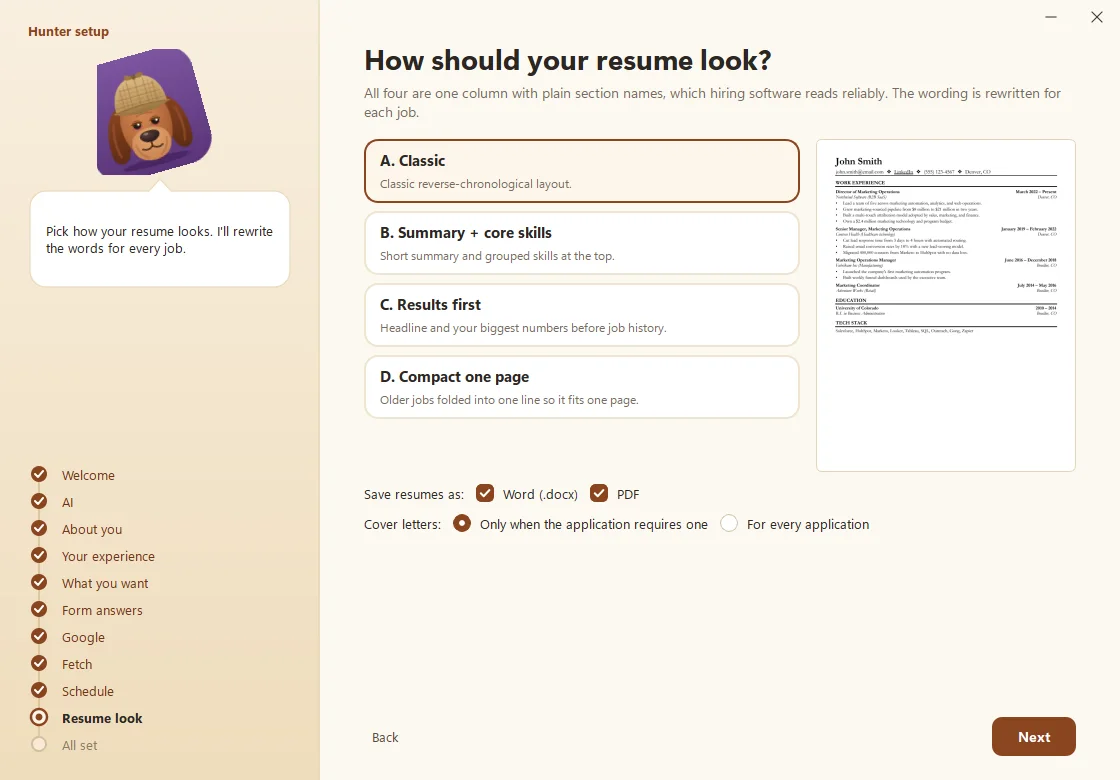1120x780 pixels.
Task: Open the Fetch step label
Action: 76,664
